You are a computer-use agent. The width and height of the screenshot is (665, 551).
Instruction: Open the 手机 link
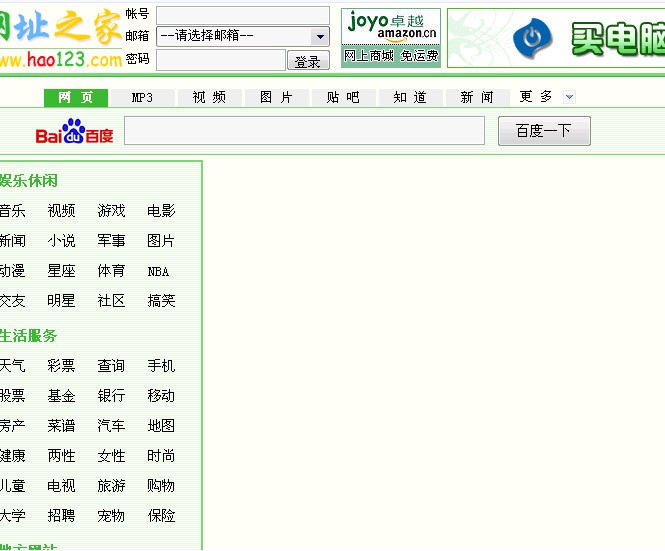[x=161, y=366]
